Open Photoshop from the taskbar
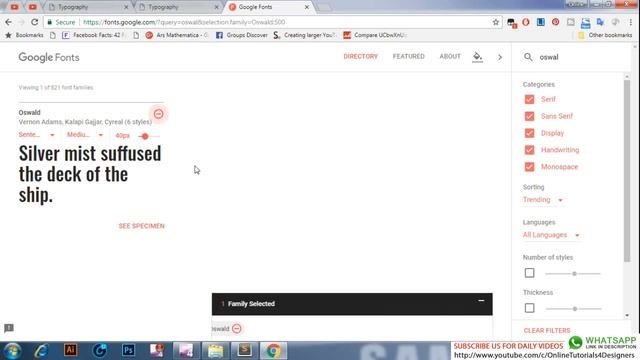The width and height of the screenshot is (640, 360). coord(128,350)
